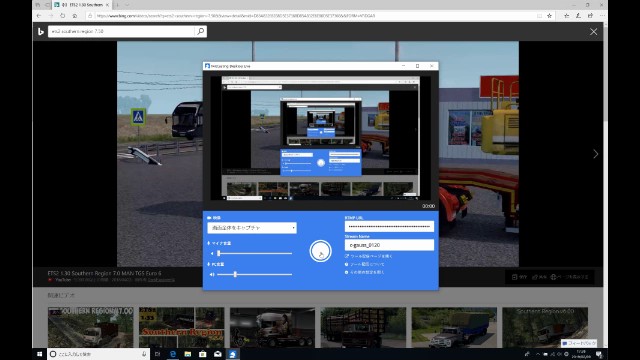Toggle the microphone volume mute icon
The image size is (640, 360).
click(x=211, y=253)
